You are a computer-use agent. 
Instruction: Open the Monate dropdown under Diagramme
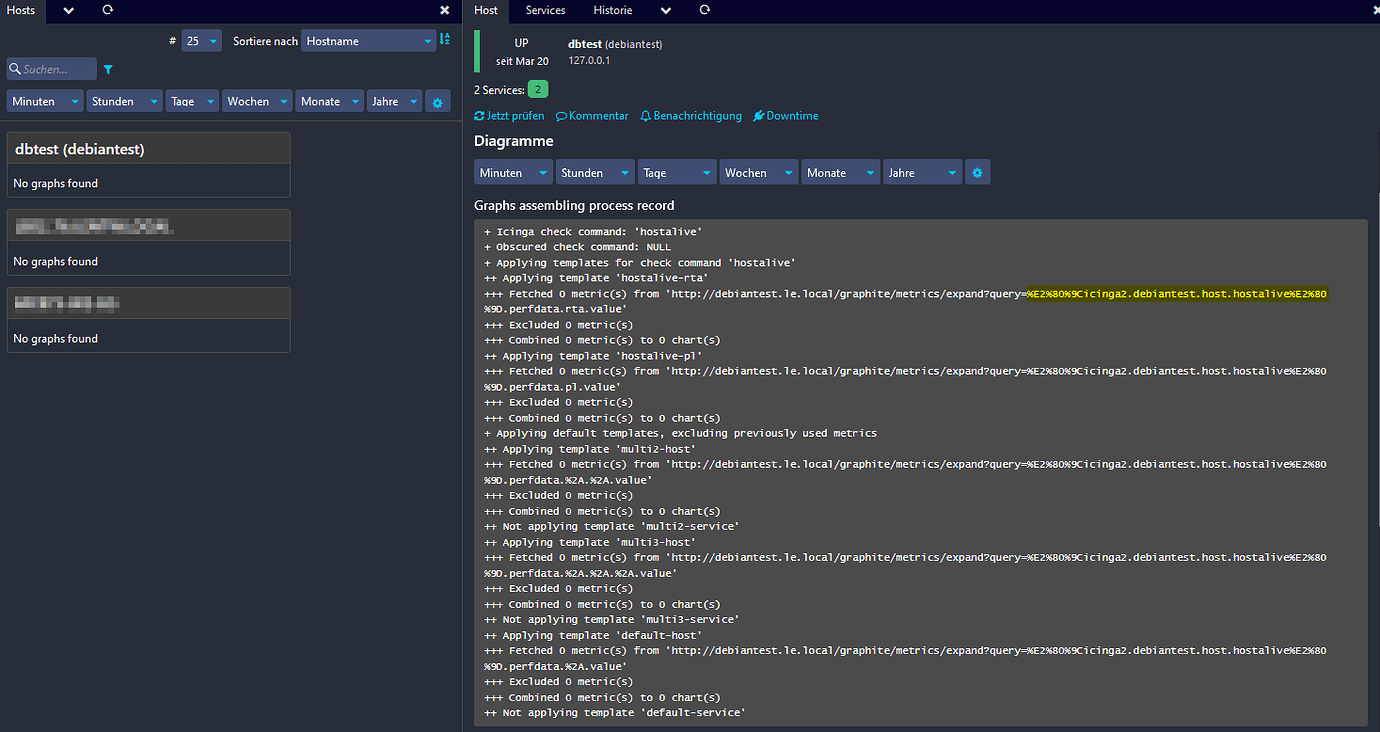(x=841, y=173)
